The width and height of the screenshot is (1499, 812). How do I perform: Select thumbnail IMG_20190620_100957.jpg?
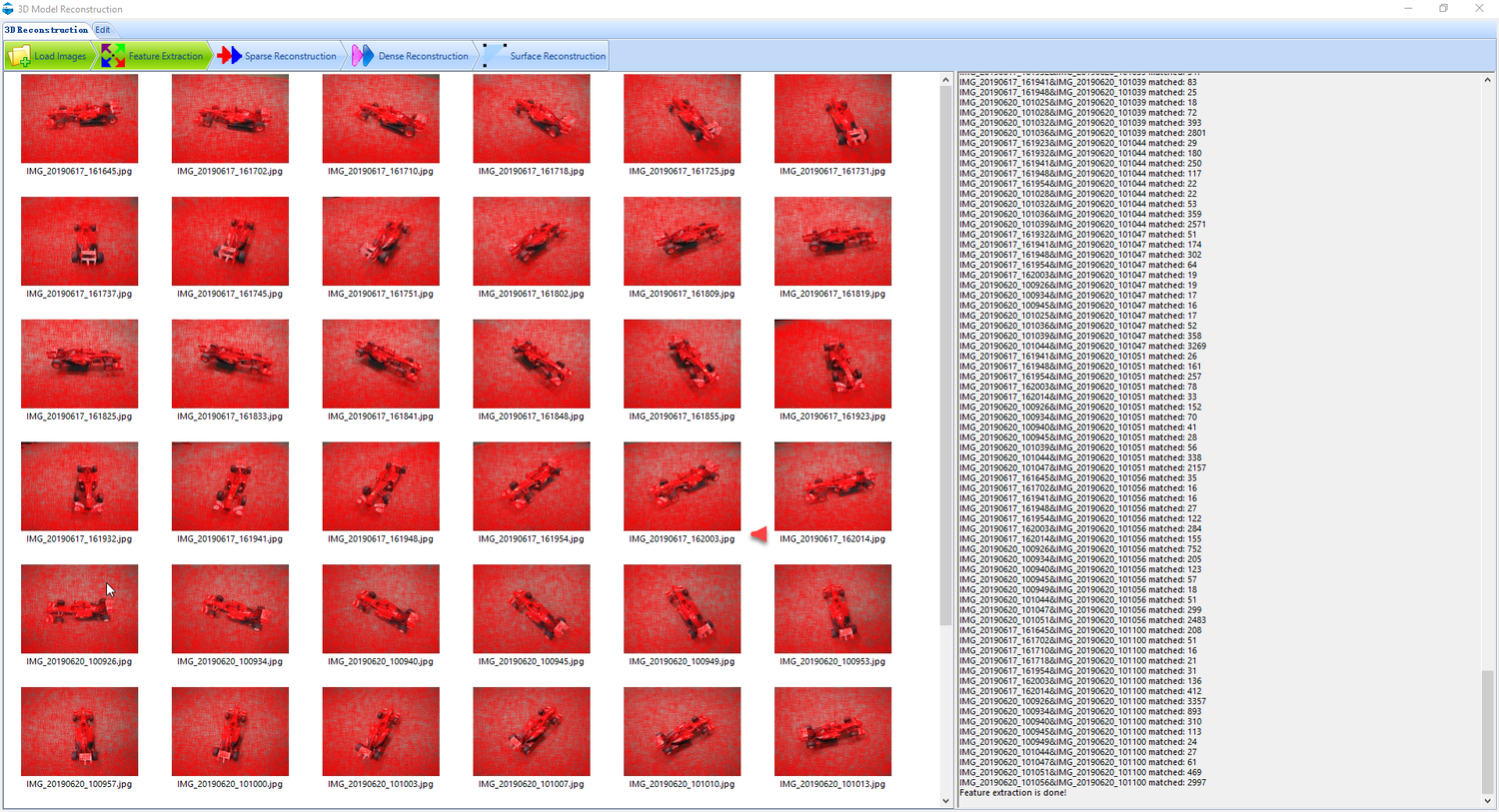coord(79,731)
